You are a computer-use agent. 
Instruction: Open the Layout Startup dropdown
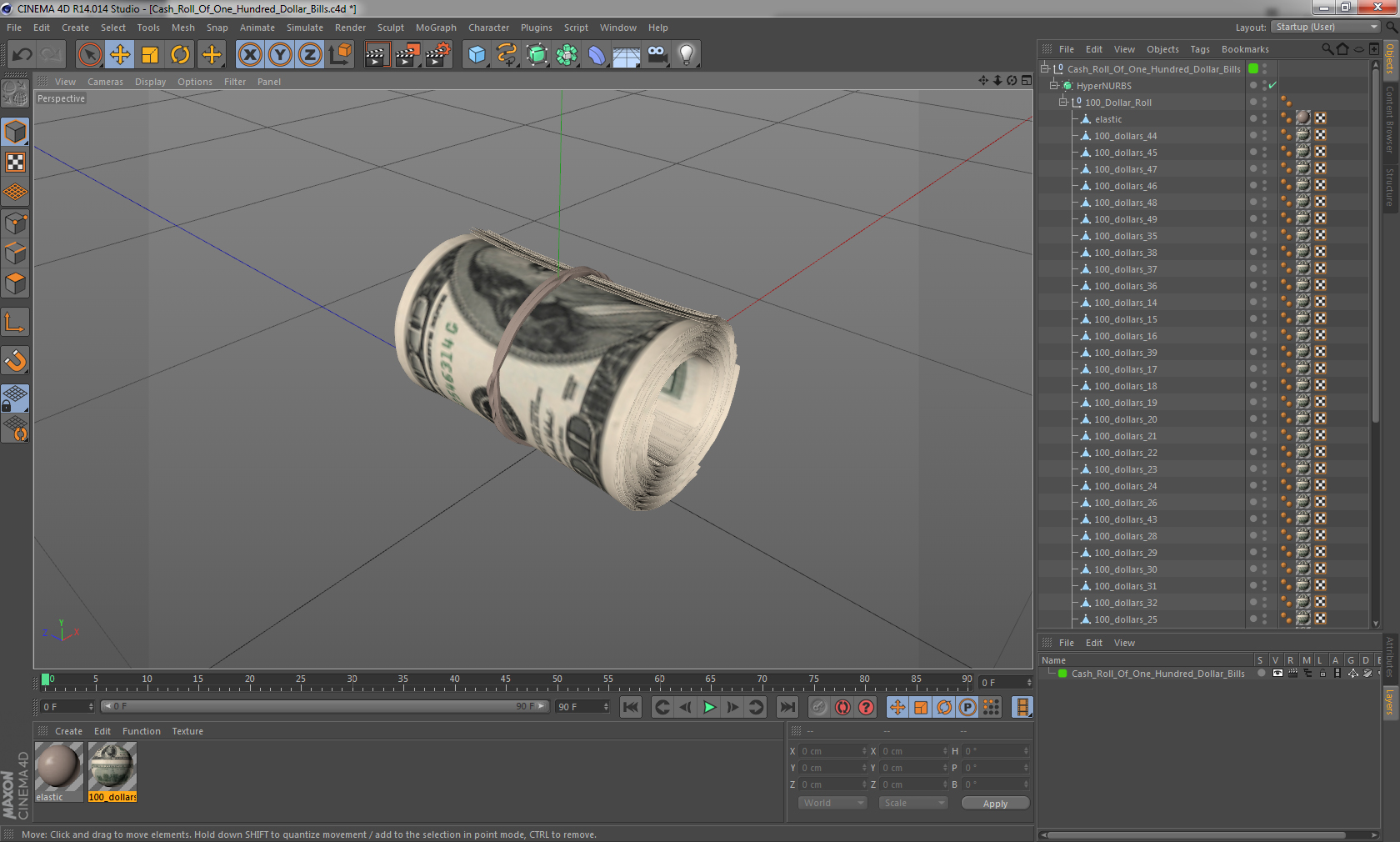coord(1327,27)
